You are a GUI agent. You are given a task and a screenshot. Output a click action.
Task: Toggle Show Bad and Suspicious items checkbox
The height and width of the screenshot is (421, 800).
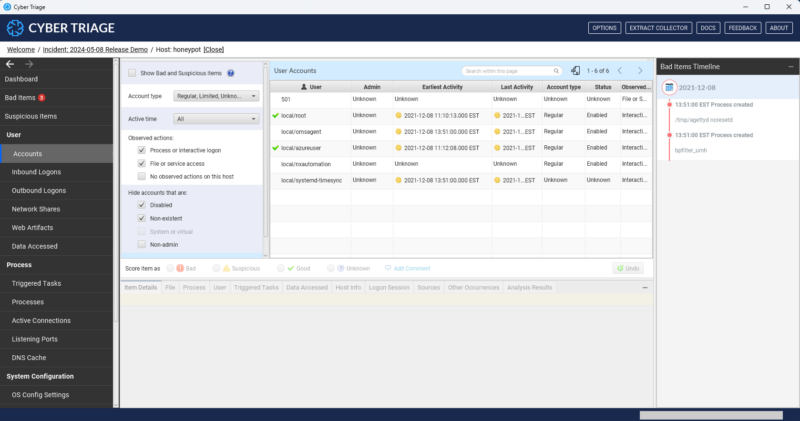132,73
